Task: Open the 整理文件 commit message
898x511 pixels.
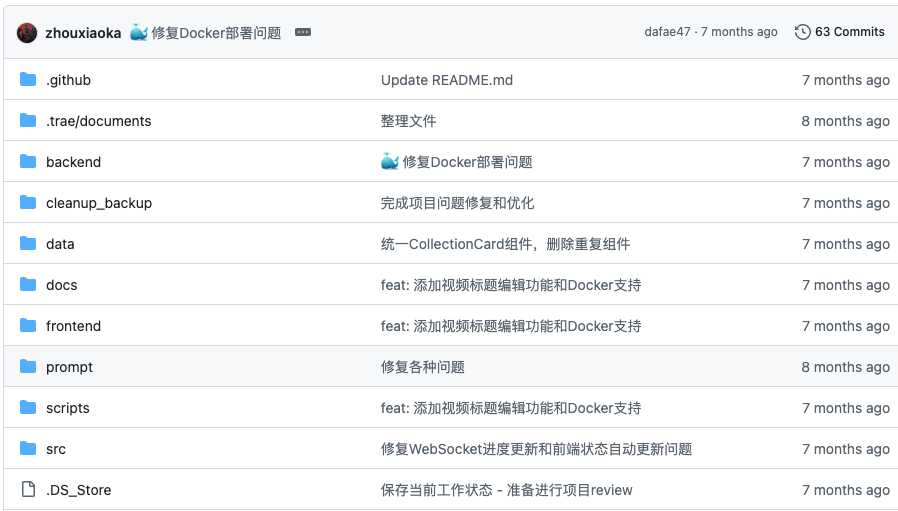Action: [x=408, y=121]
